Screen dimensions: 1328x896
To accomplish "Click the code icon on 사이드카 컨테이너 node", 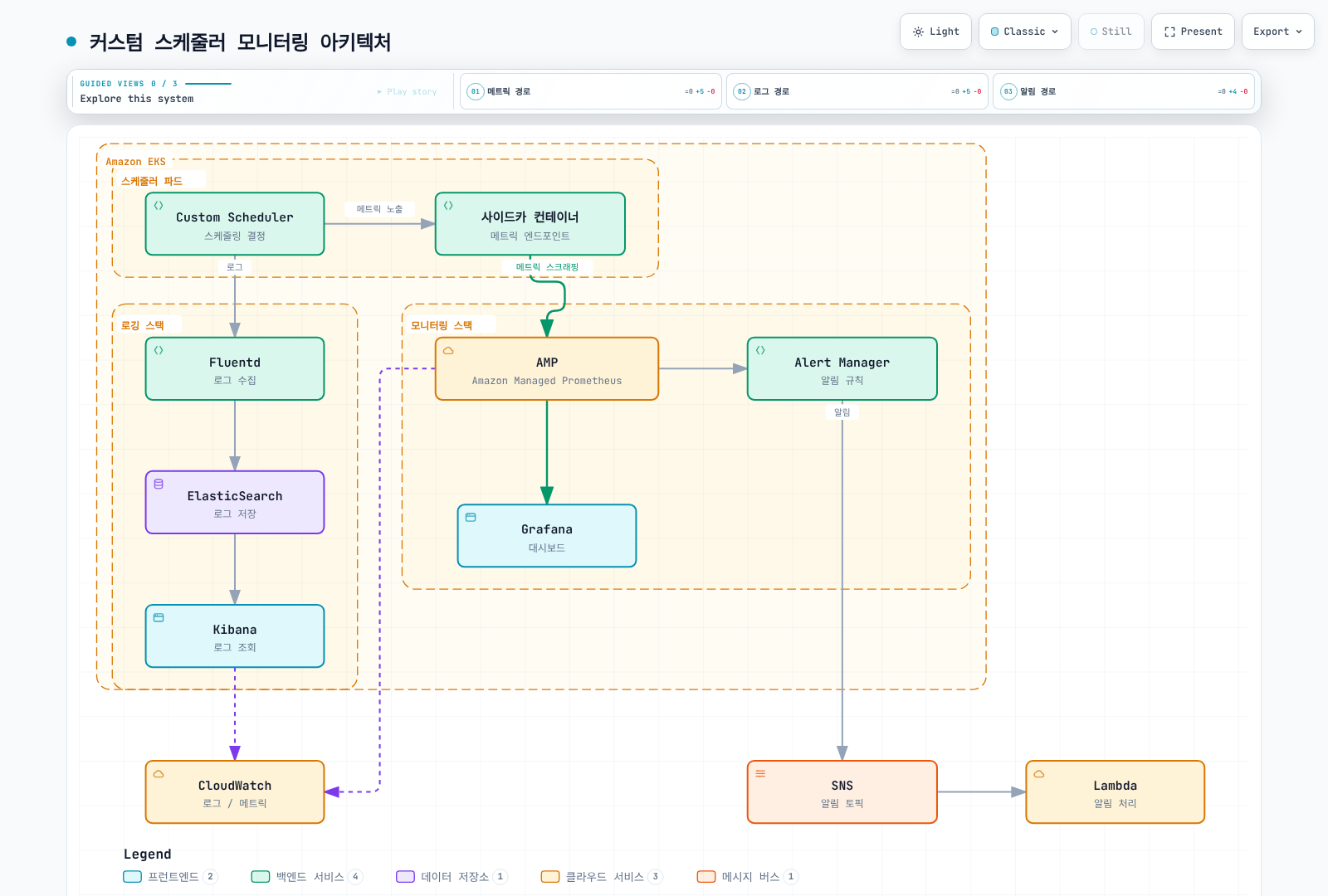I will (x=448, y=205).
